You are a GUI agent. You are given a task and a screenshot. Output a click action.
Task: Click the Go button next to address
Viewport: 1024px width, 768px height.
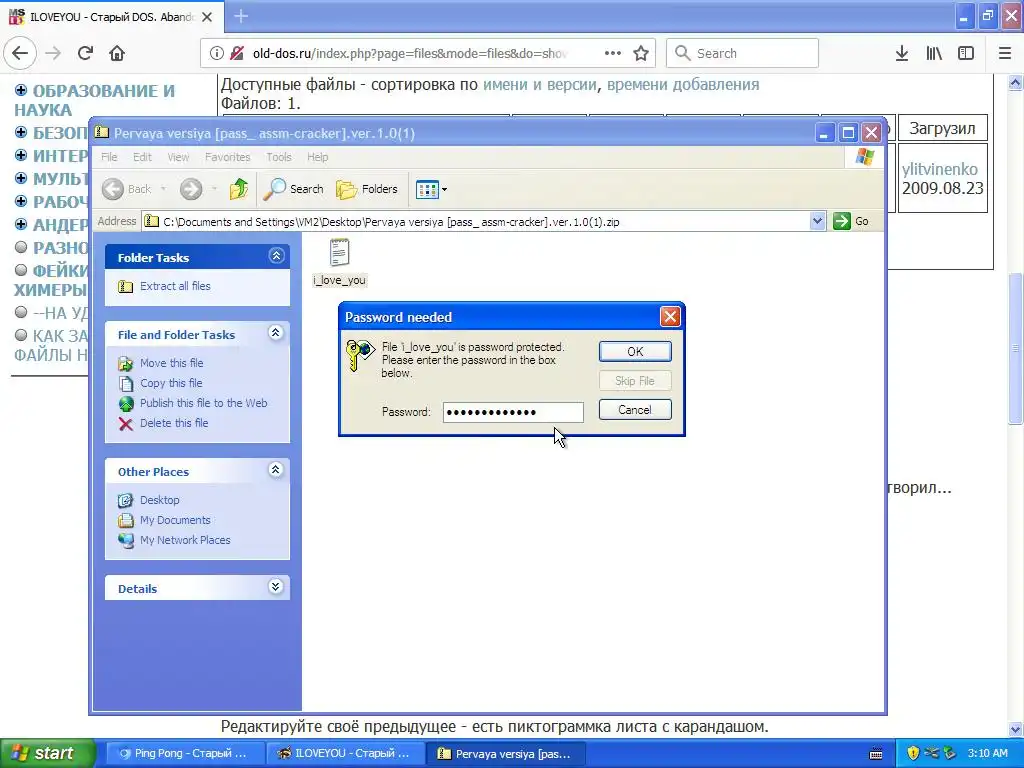coord(851,221)
